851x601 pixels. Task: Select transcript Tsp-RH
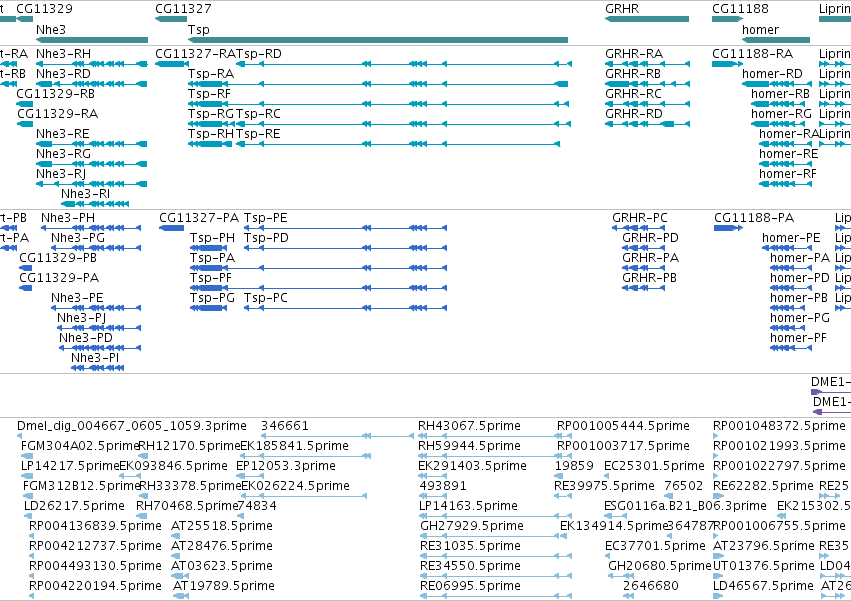click(x=210, y=144)
